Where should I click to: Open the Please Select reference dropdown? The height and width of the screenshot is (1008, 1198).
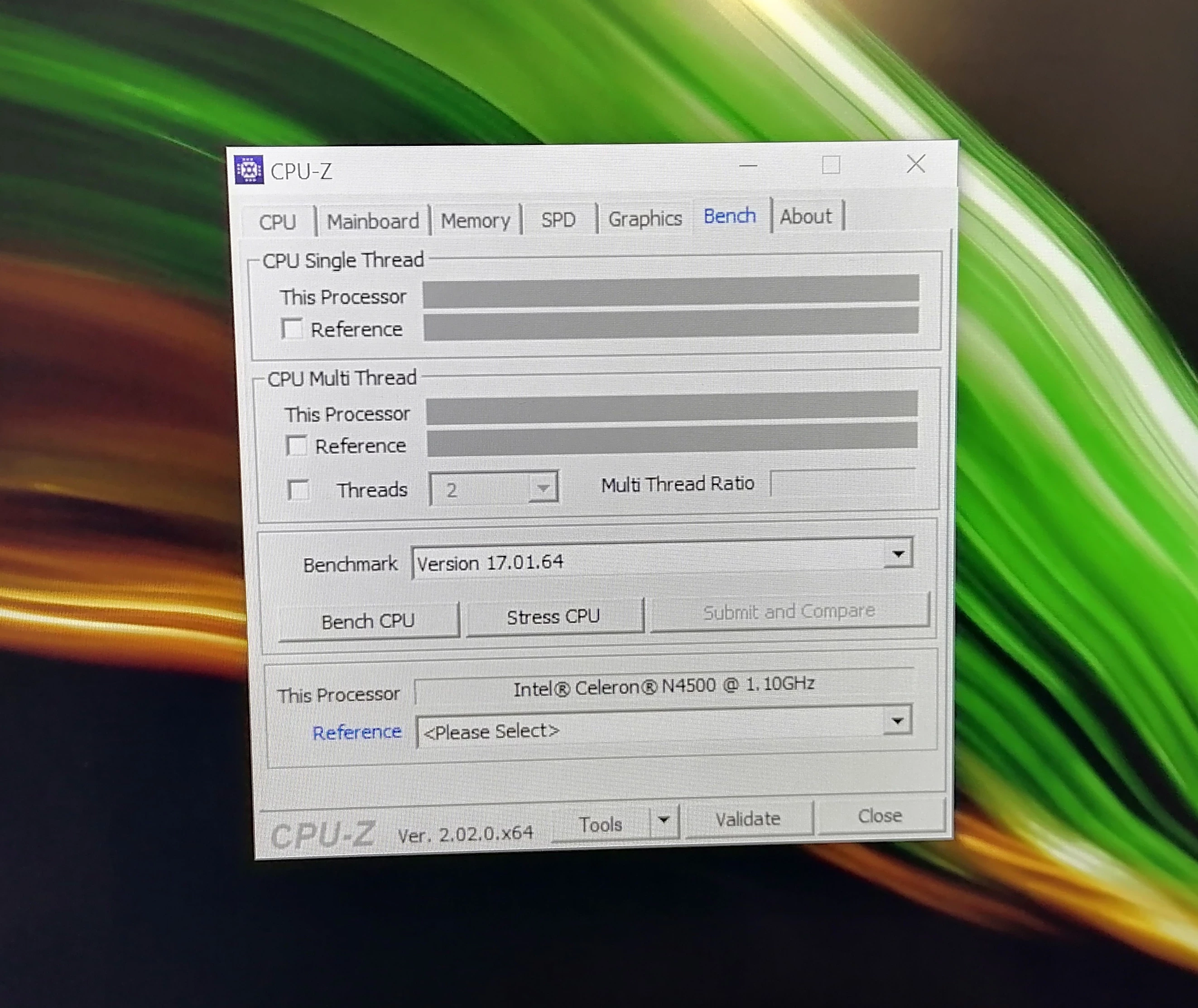click(x=664, y=727)
